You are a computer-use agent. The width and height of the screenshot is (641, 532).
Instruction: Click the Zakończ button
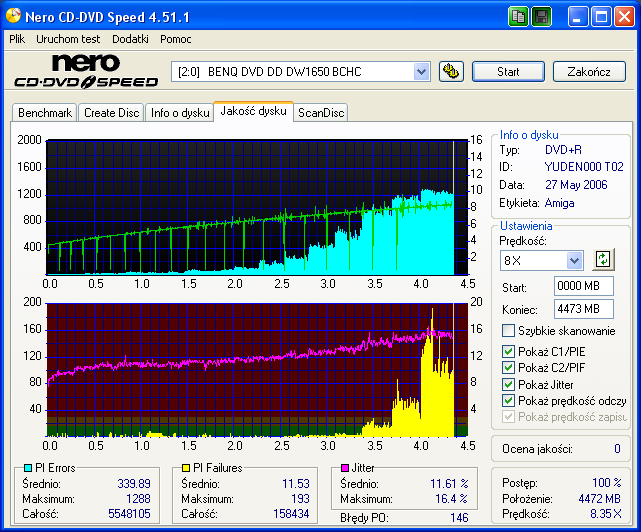589,72
